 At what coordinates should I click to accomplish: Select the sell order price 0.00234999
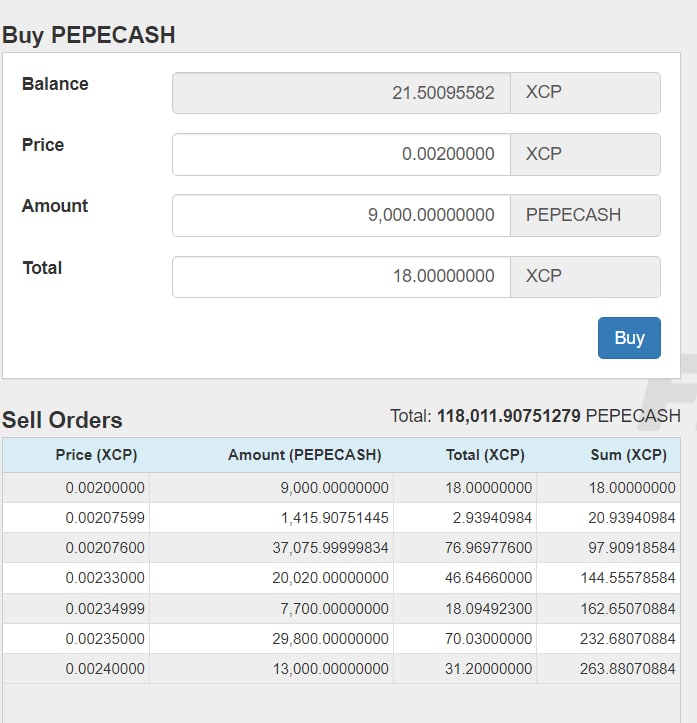point(105,609)
